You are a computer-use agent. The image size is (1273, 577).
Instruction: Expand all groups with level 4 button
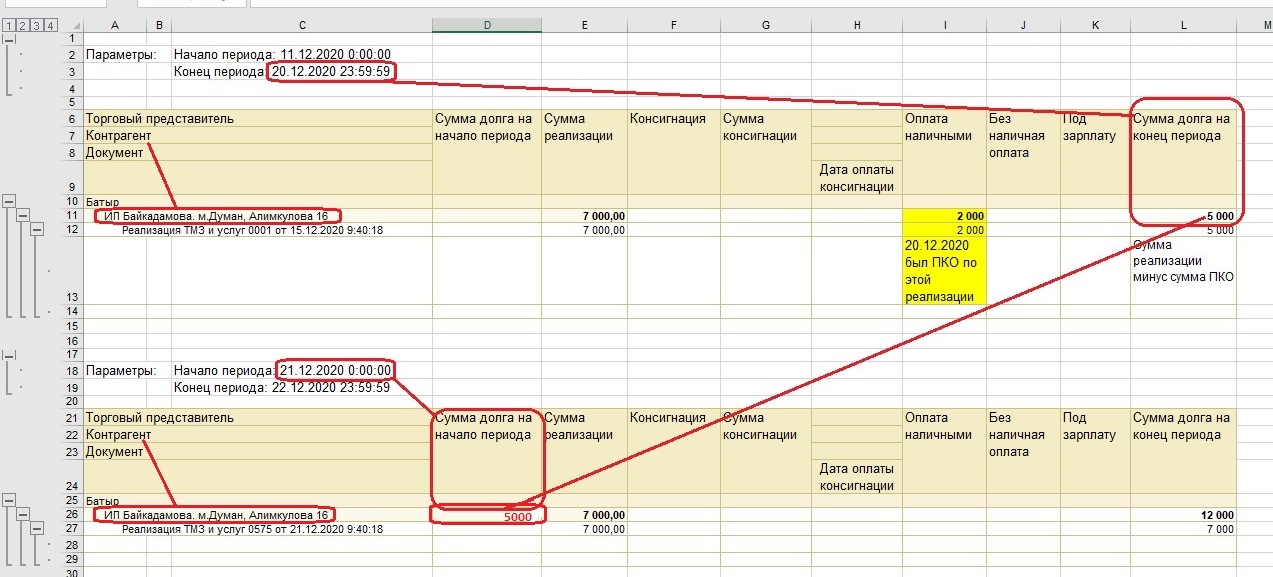click(50, 24)
